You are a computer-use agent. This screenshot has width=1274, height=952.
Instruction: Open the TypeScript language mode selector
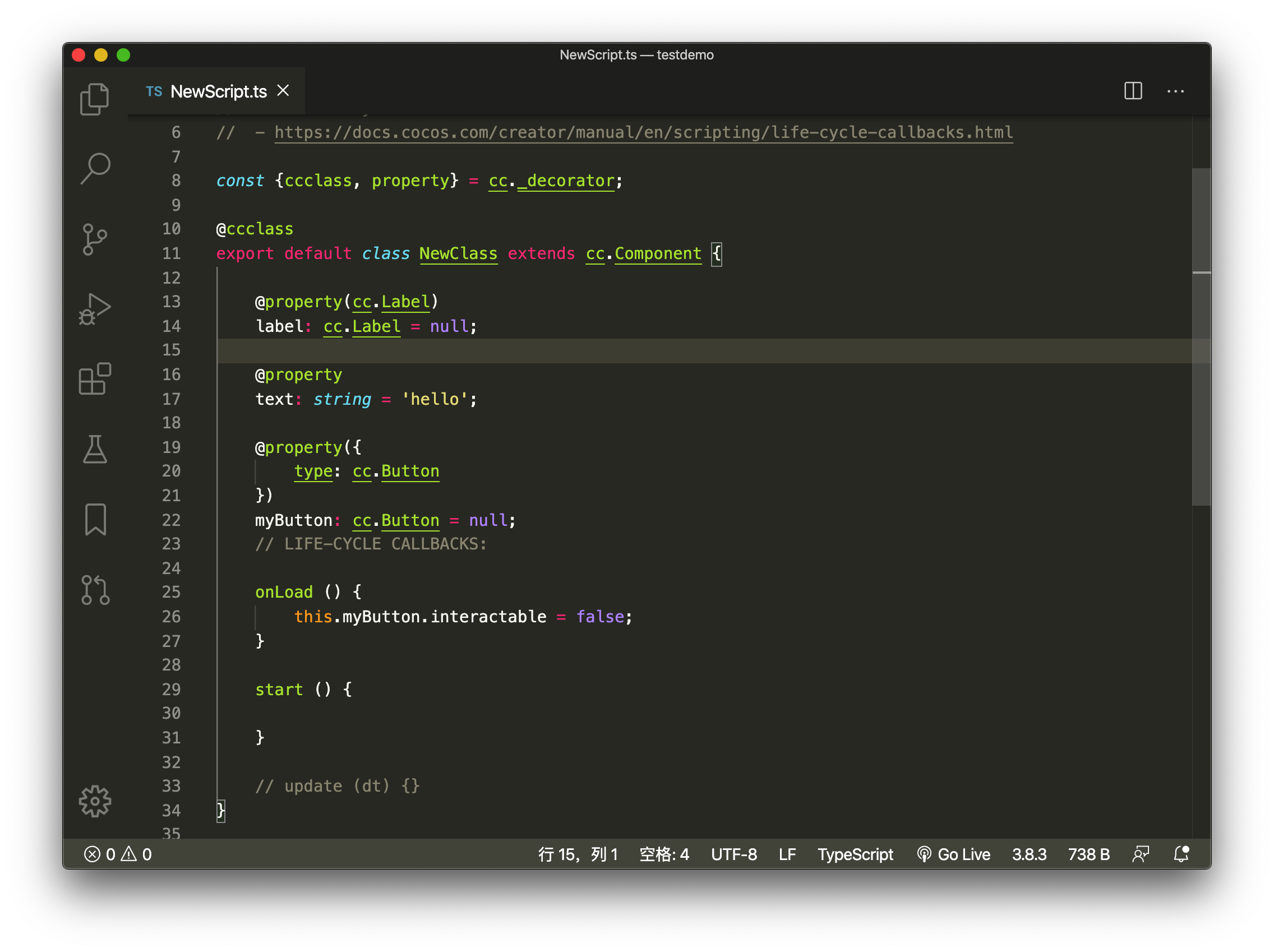[x=855, y=854]
